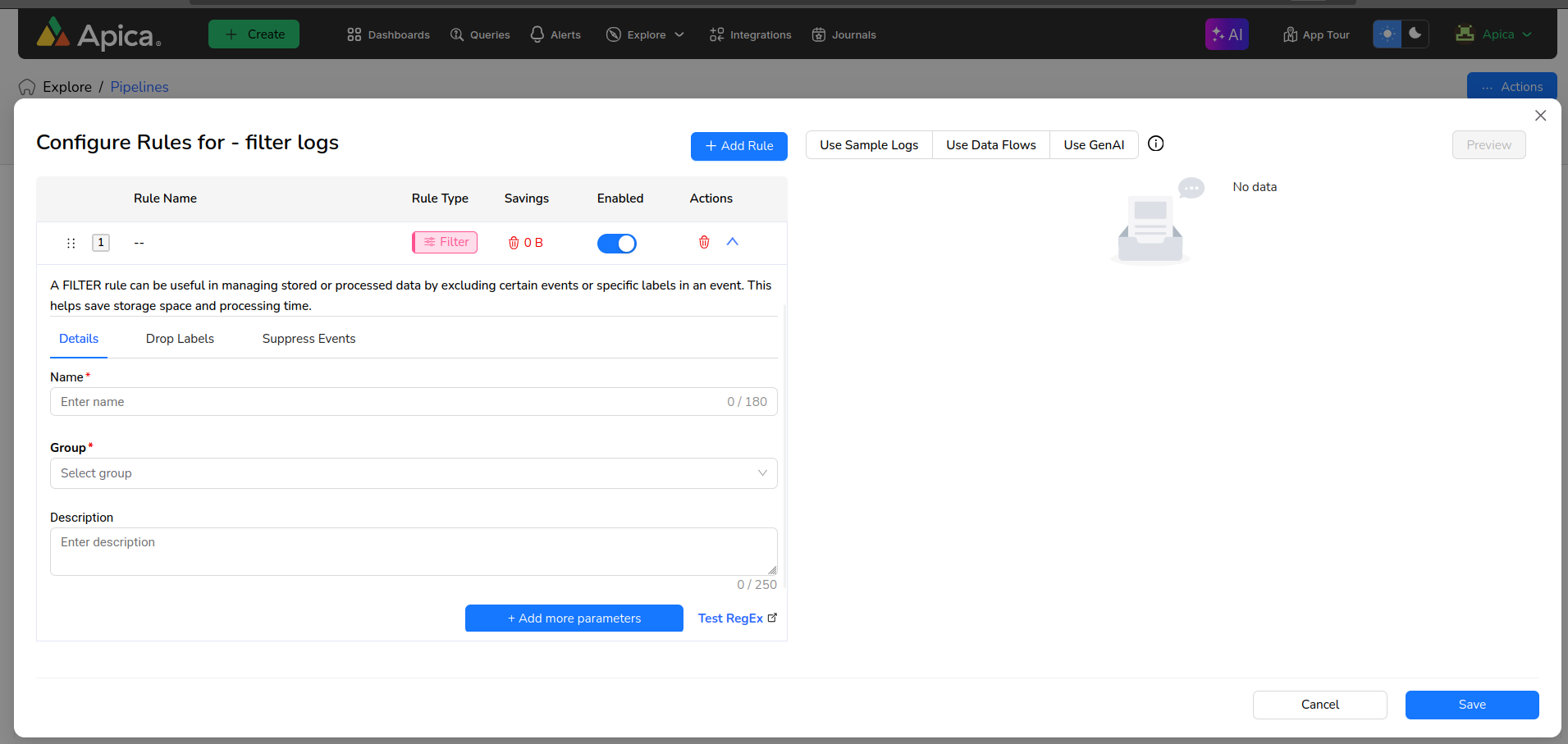The image size is (1568, 744).
Task: Open the Suppress Events tab
Action: 309,339
